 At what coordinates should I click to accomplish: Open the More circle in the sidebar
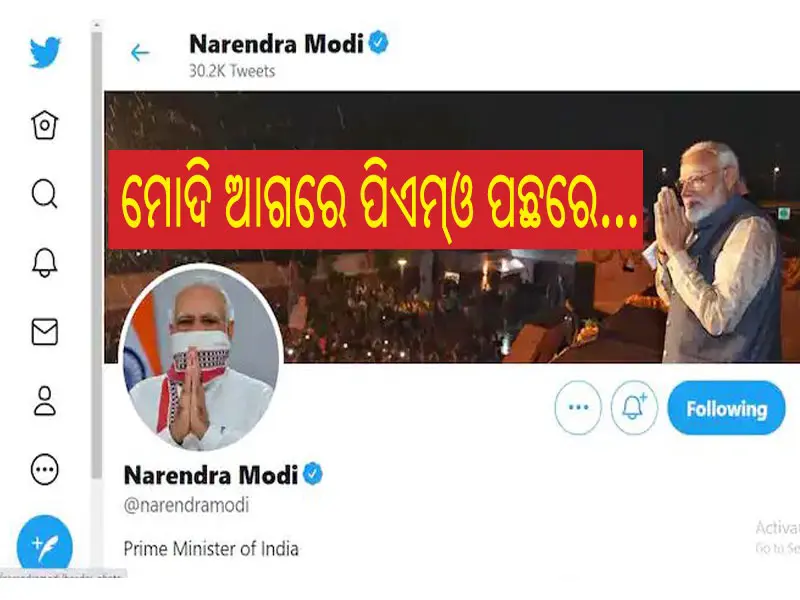click(x=45, y=469)
